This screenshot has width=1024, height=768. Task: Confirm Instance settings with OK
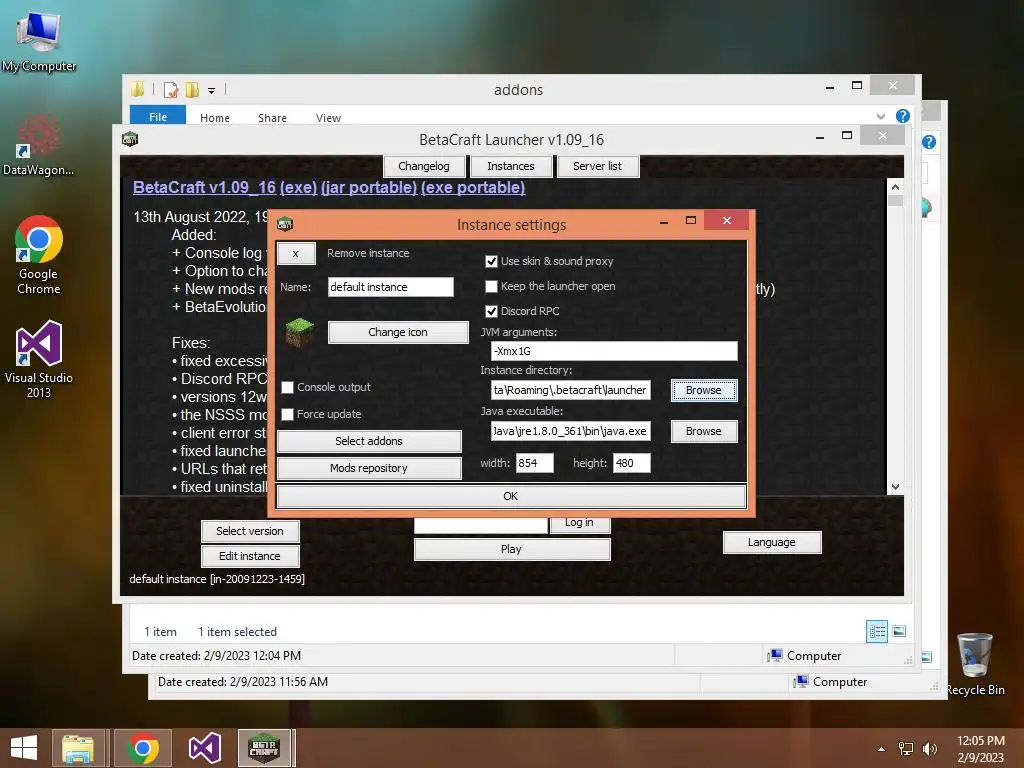pyautogui.click(x=511, y=496)
